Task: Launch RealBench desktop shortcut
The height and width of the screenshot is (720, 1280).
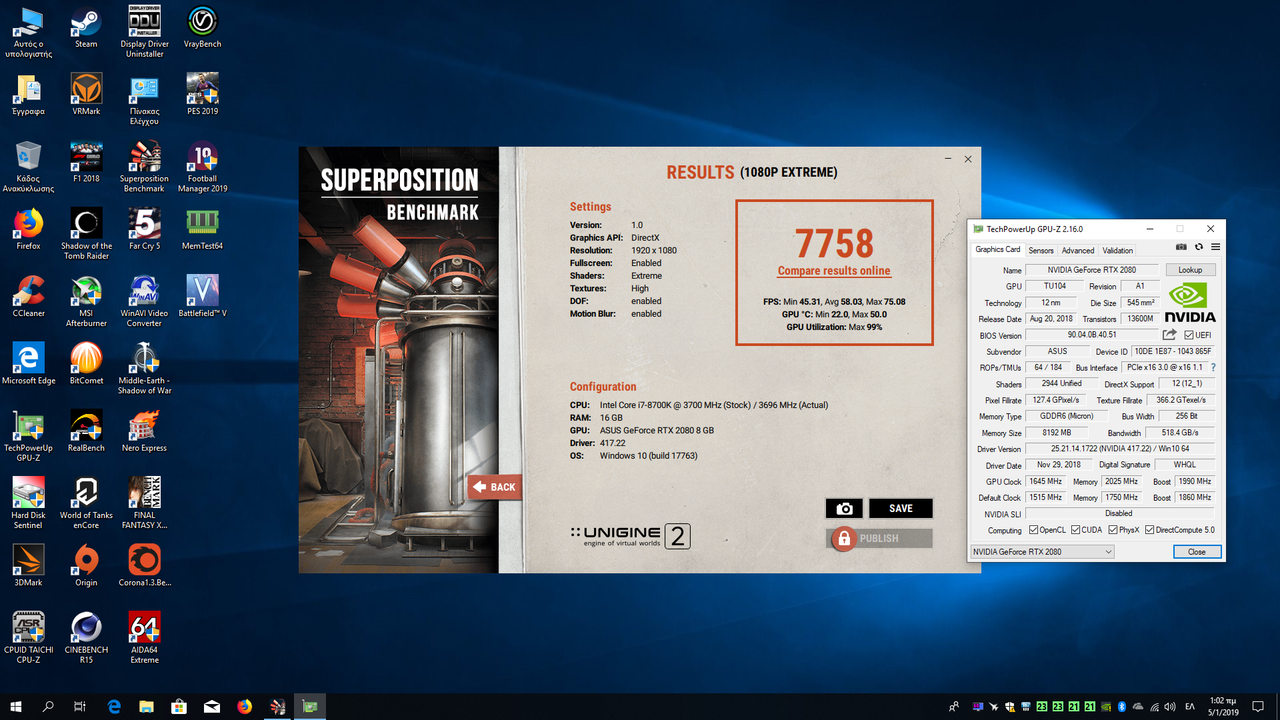Action: click(x=86, y=431)
